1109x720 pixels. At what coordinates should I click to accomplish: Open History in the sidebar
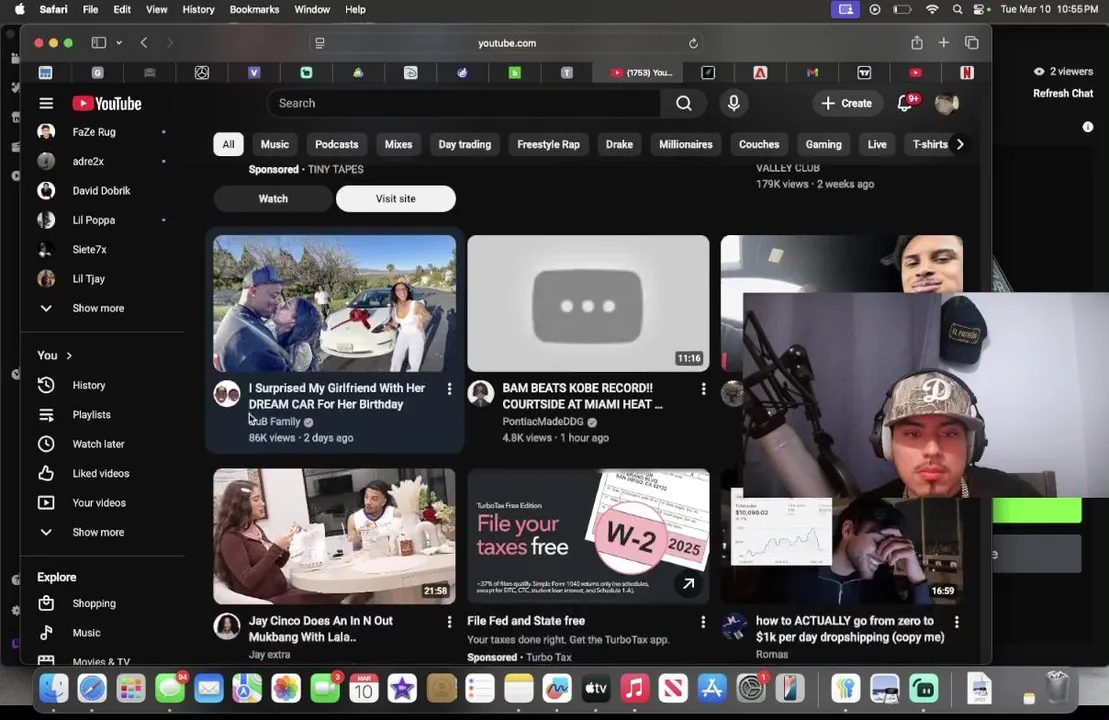click(x=88, y=385)
